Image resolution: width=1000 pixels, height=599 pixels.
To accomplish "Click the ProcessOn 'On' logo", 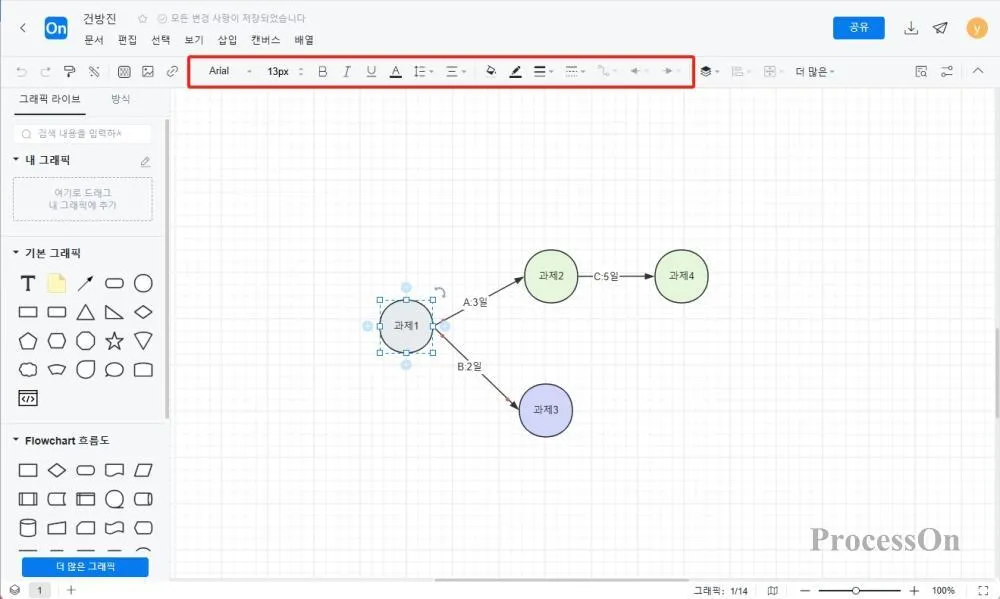I will [56, 28].
